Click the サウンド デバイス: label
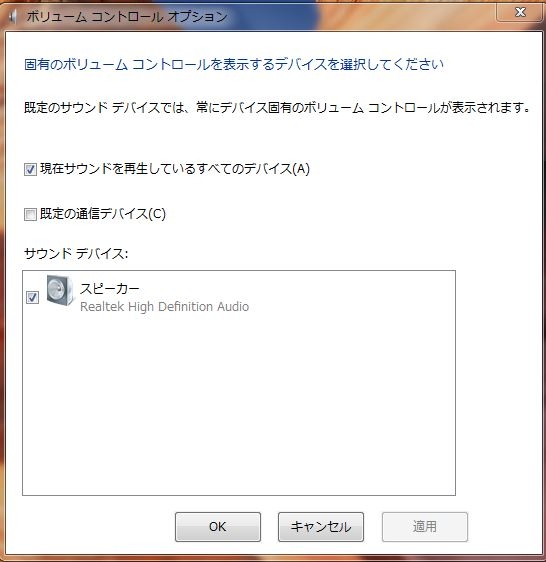 pyautogui.click(x=76, y=254)
